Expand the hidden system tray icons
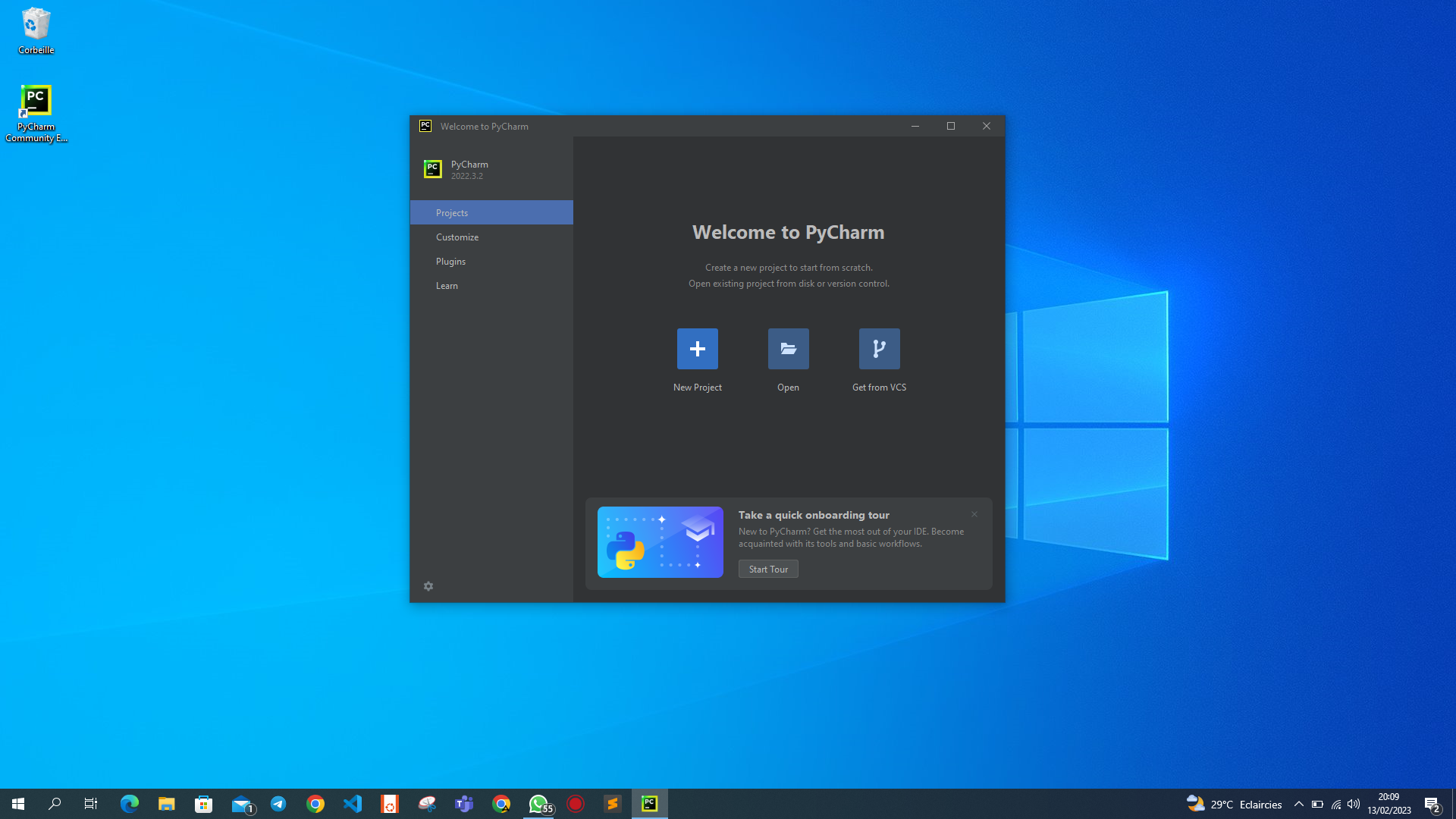This screenshot has width=1456, height=819. pyautogui.click(x=1299, y=804)
